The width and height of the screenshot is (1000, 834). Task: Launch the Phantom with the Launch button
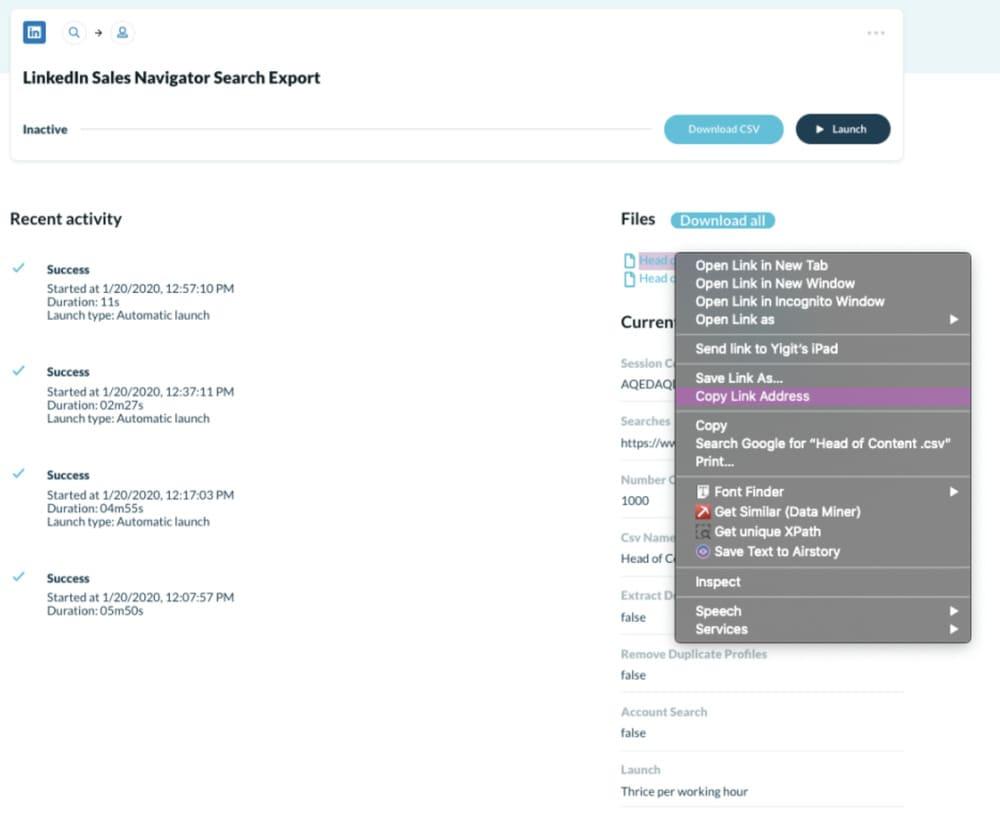pos(843,129)
